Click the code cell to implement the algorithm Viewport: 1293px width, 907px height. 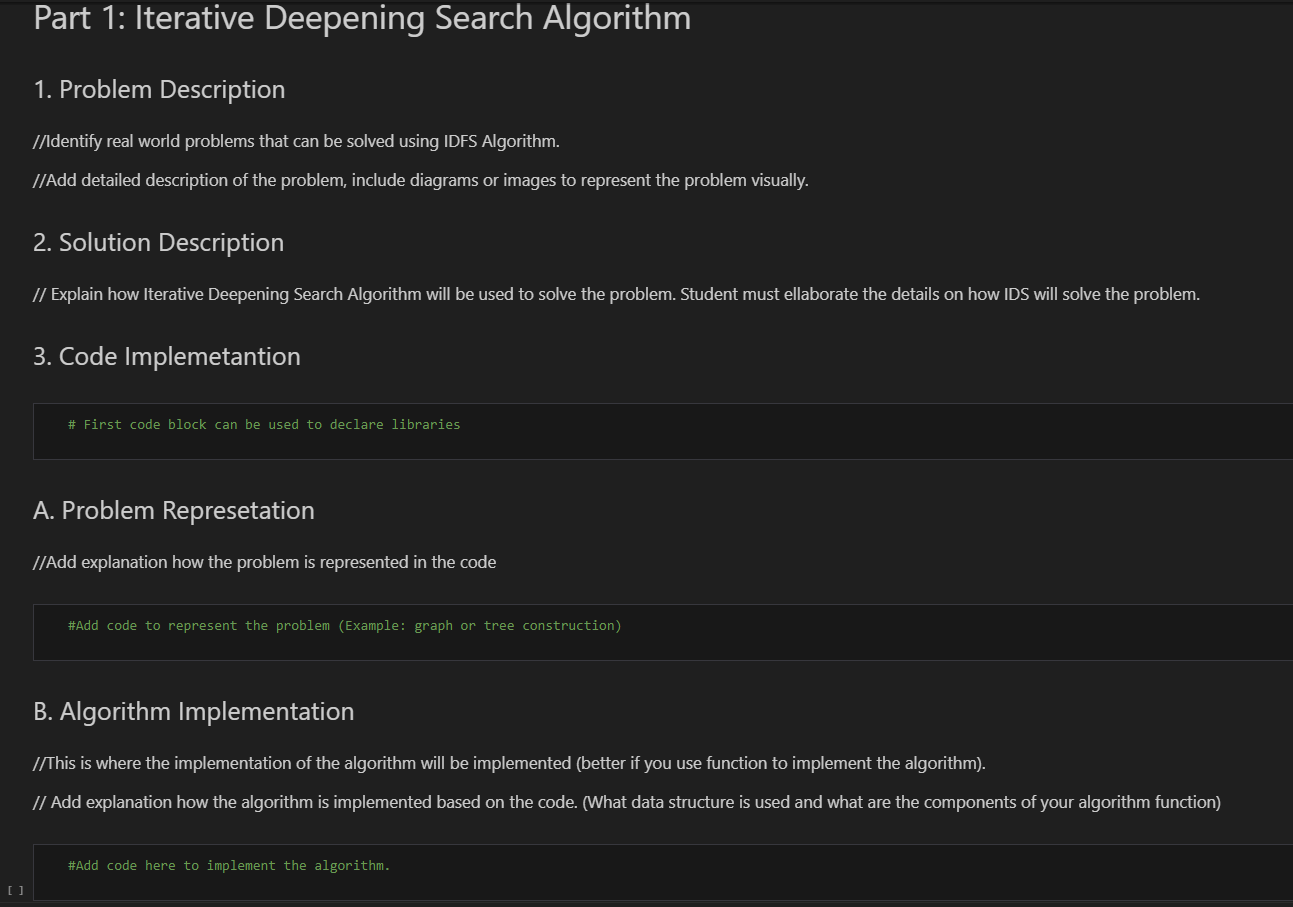[x=663, y=872]
